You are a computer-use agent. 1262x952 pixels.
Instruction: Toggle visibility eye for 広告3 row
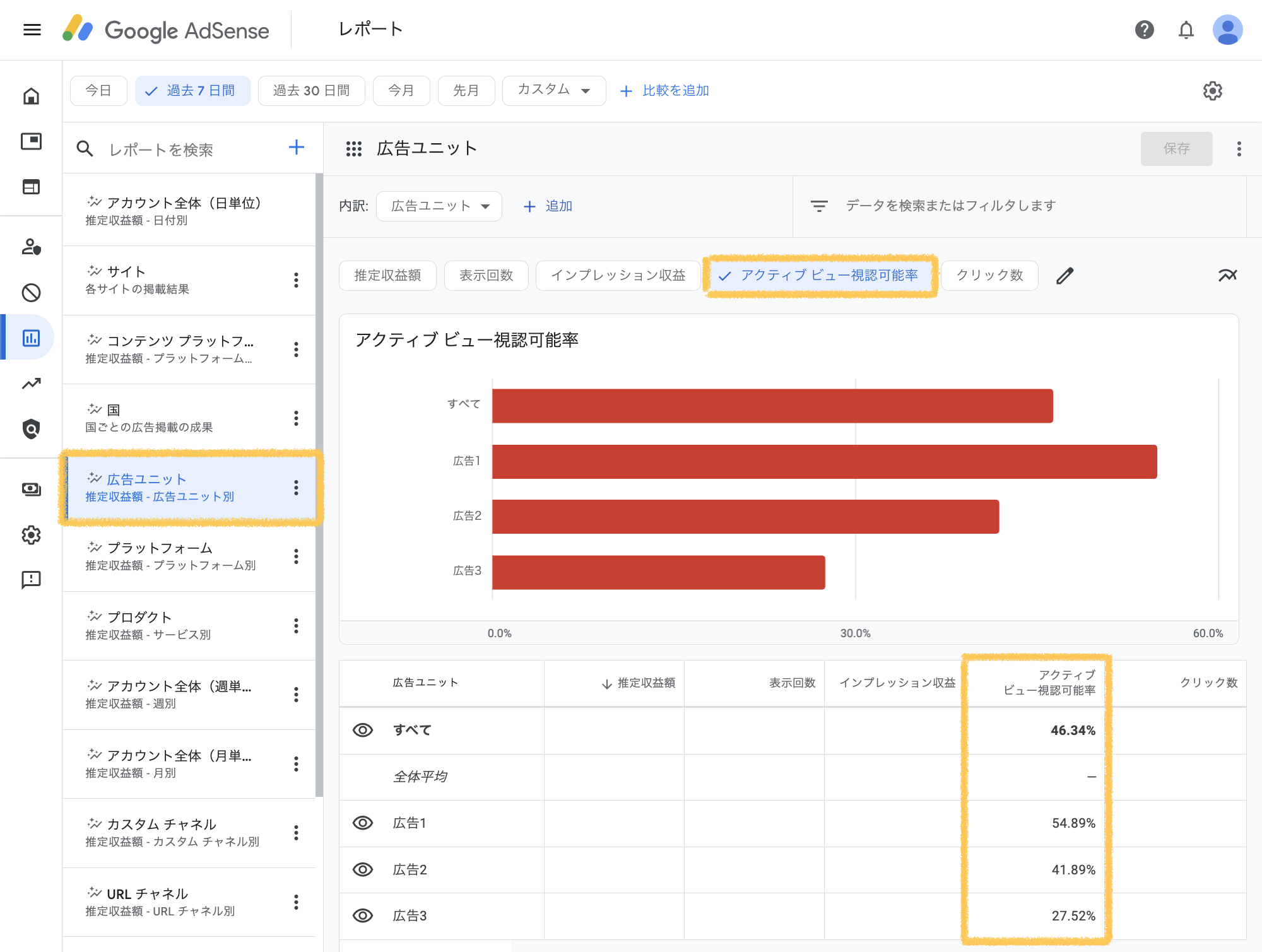pyautogui.click(x=363, y=915)
